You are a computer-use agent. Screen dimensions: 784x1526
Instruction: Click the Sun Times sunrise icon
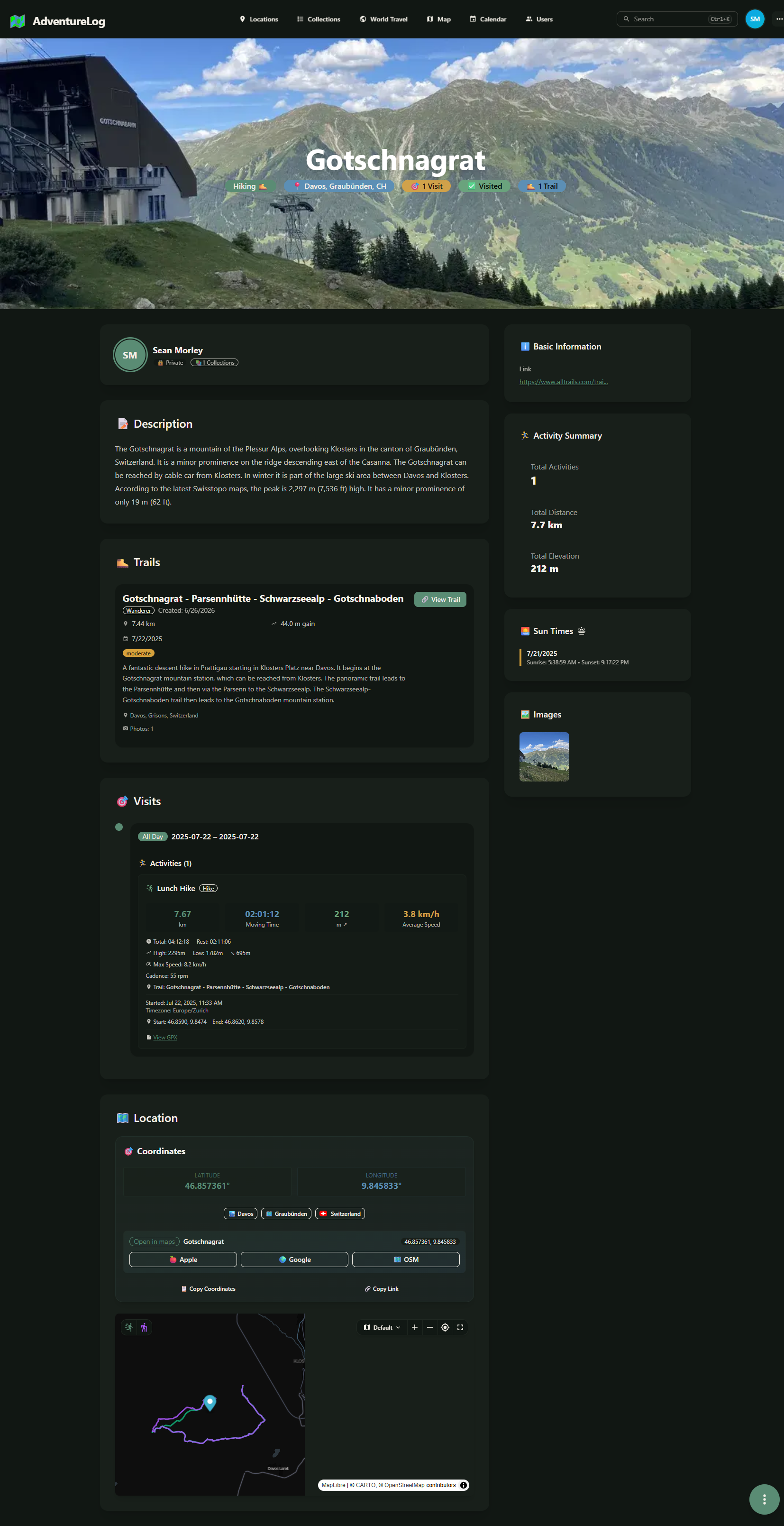525,631
